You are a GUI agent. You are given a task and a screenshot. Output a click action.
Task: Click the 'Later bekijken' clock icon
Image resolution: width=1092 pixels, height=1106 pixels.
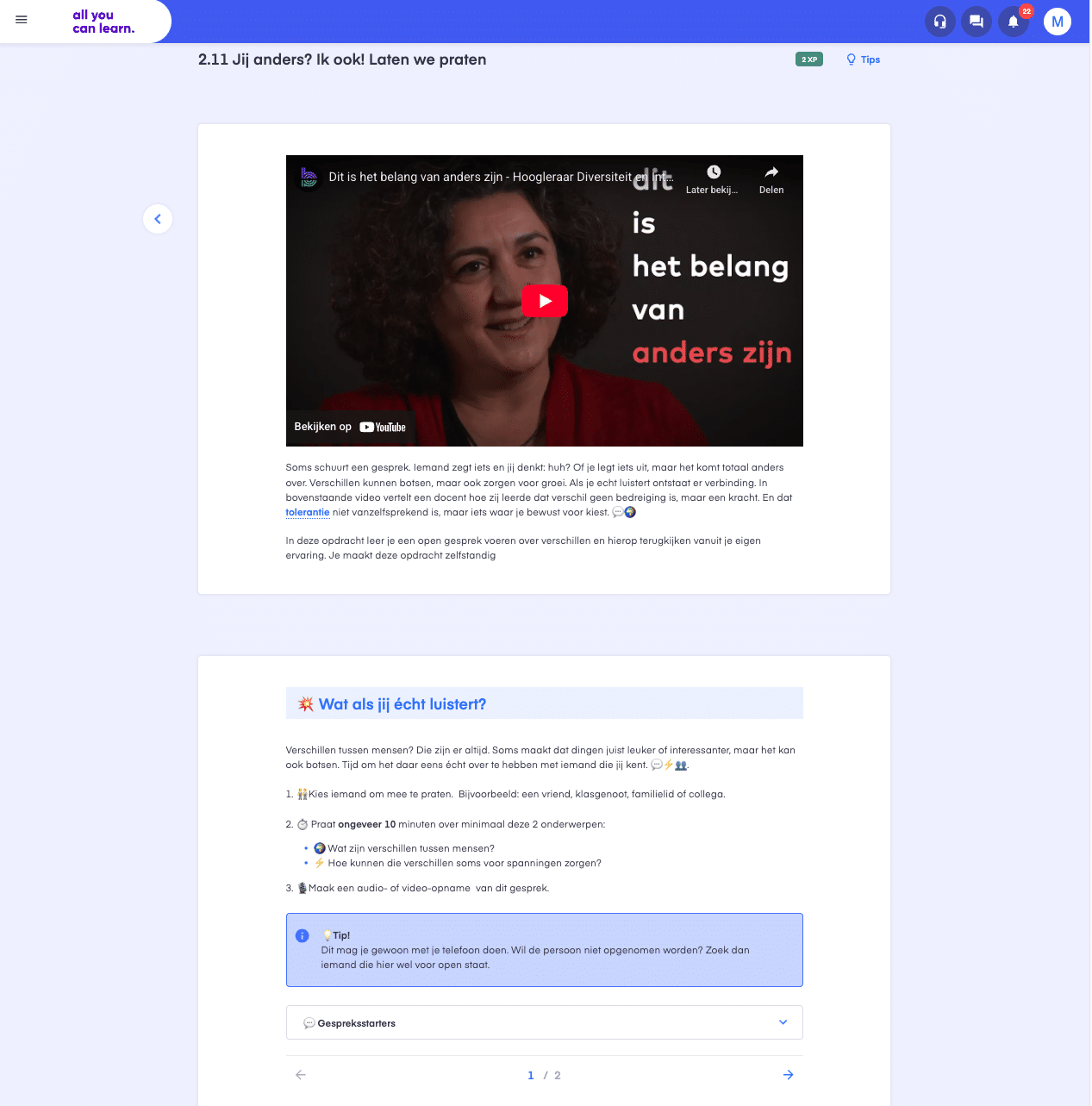click(x=714, y=172)
